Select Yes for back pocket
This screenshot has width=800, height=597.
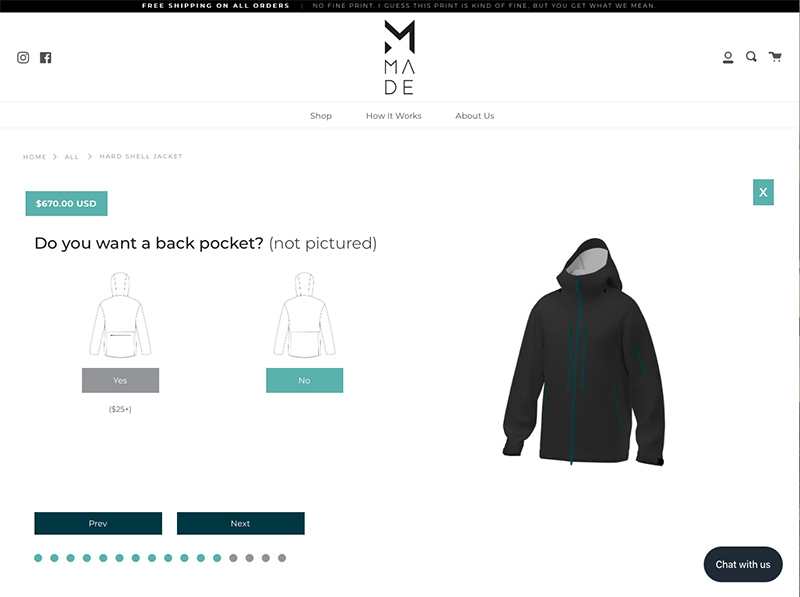[120, 380]
